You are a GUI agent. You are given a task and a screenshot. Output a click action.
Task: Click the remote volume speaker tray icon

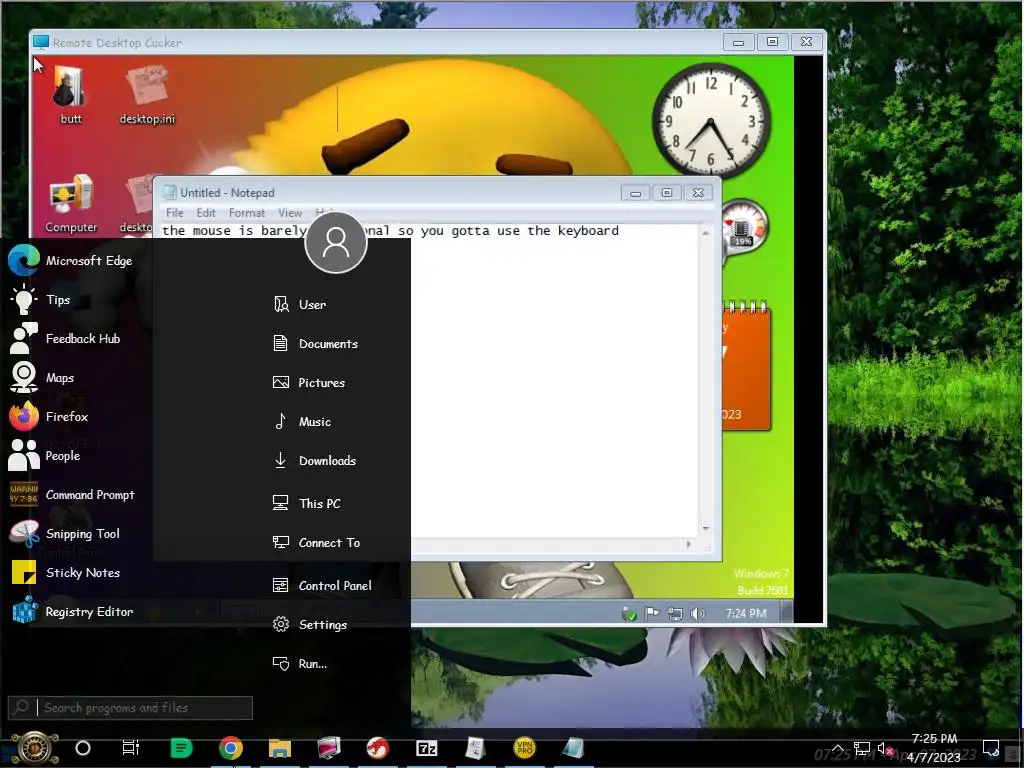coord(697,614)
